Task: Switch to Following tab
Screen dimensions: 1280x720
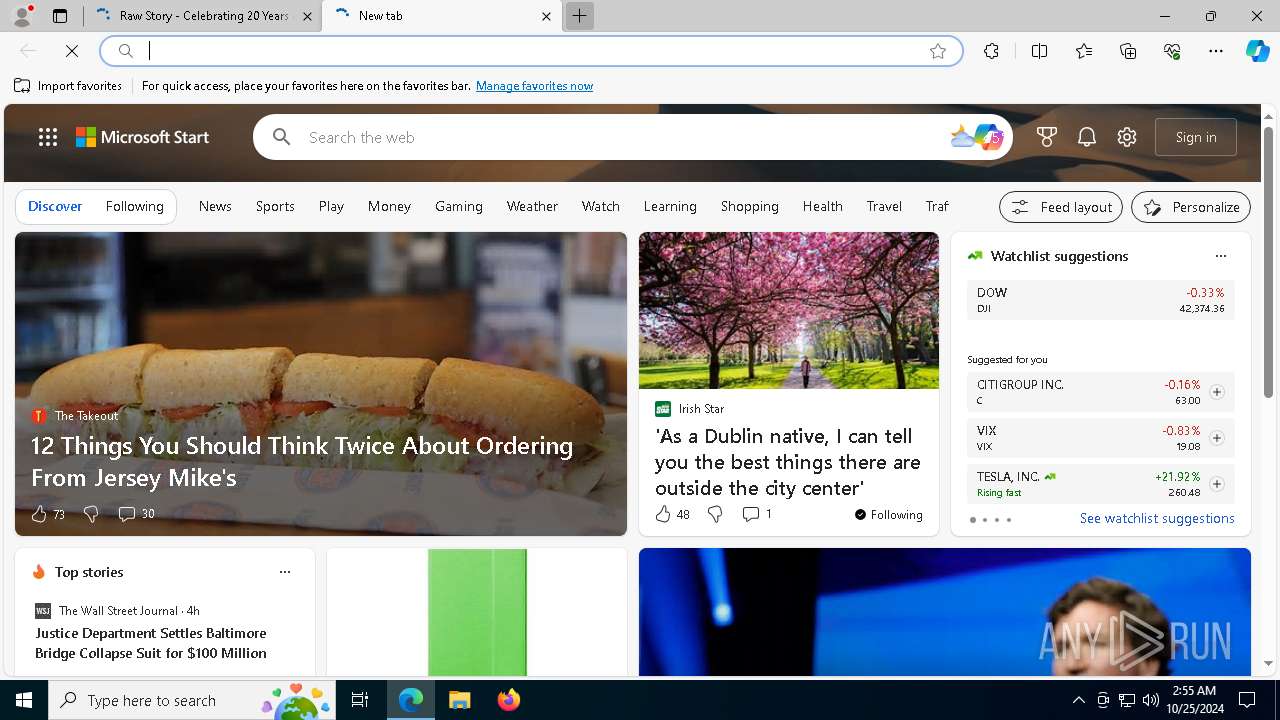Action: pos(134,206)
